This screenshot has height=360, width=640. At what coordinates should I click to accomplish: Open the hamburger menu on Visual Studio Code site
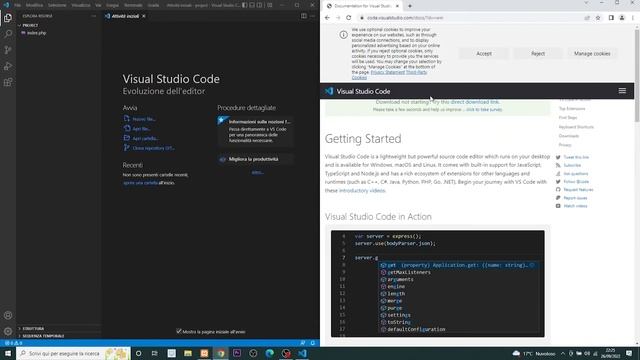tap(622, 91)
